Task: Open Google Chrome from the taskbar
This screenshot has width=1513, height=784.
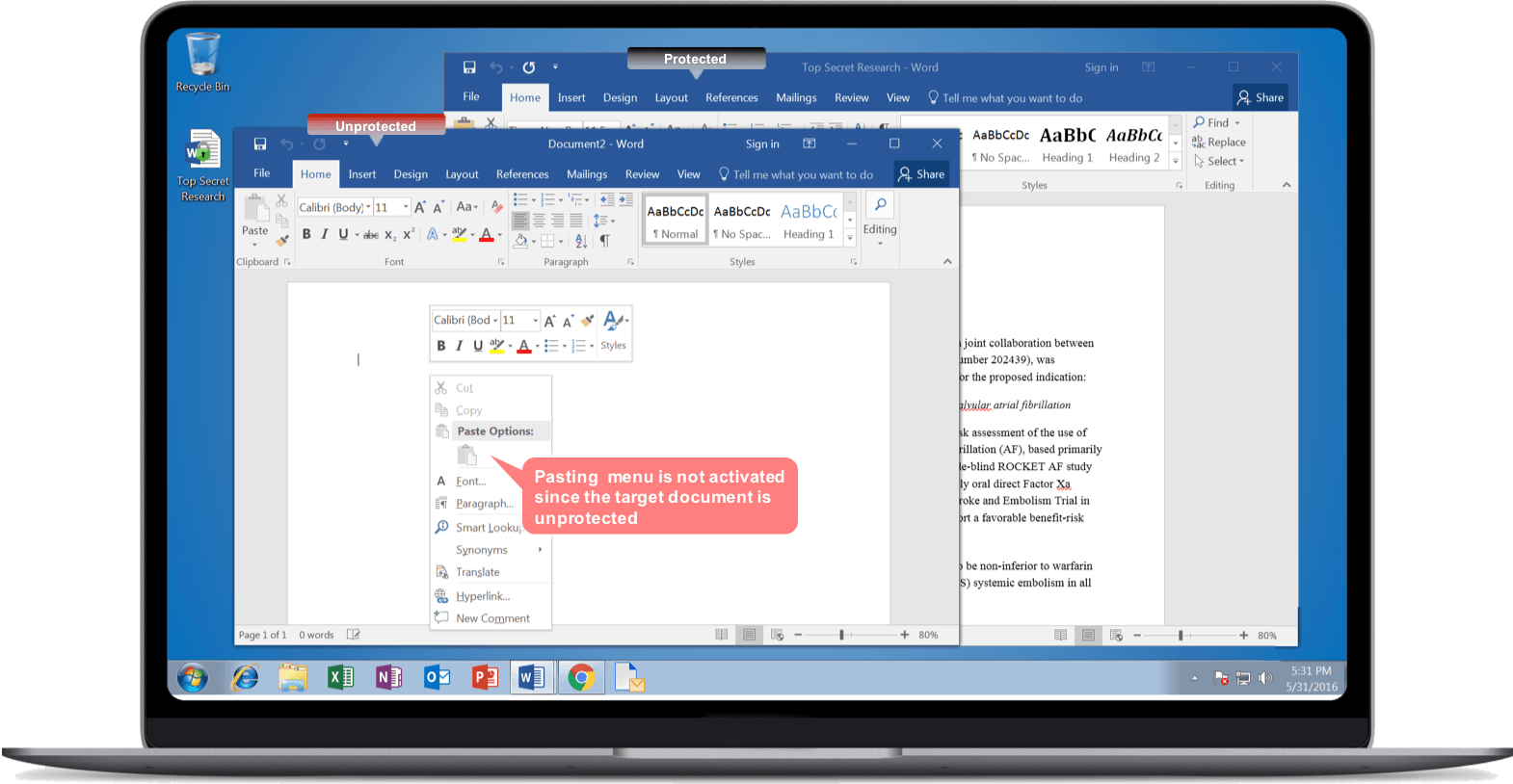Action: (x=581, y=678)
